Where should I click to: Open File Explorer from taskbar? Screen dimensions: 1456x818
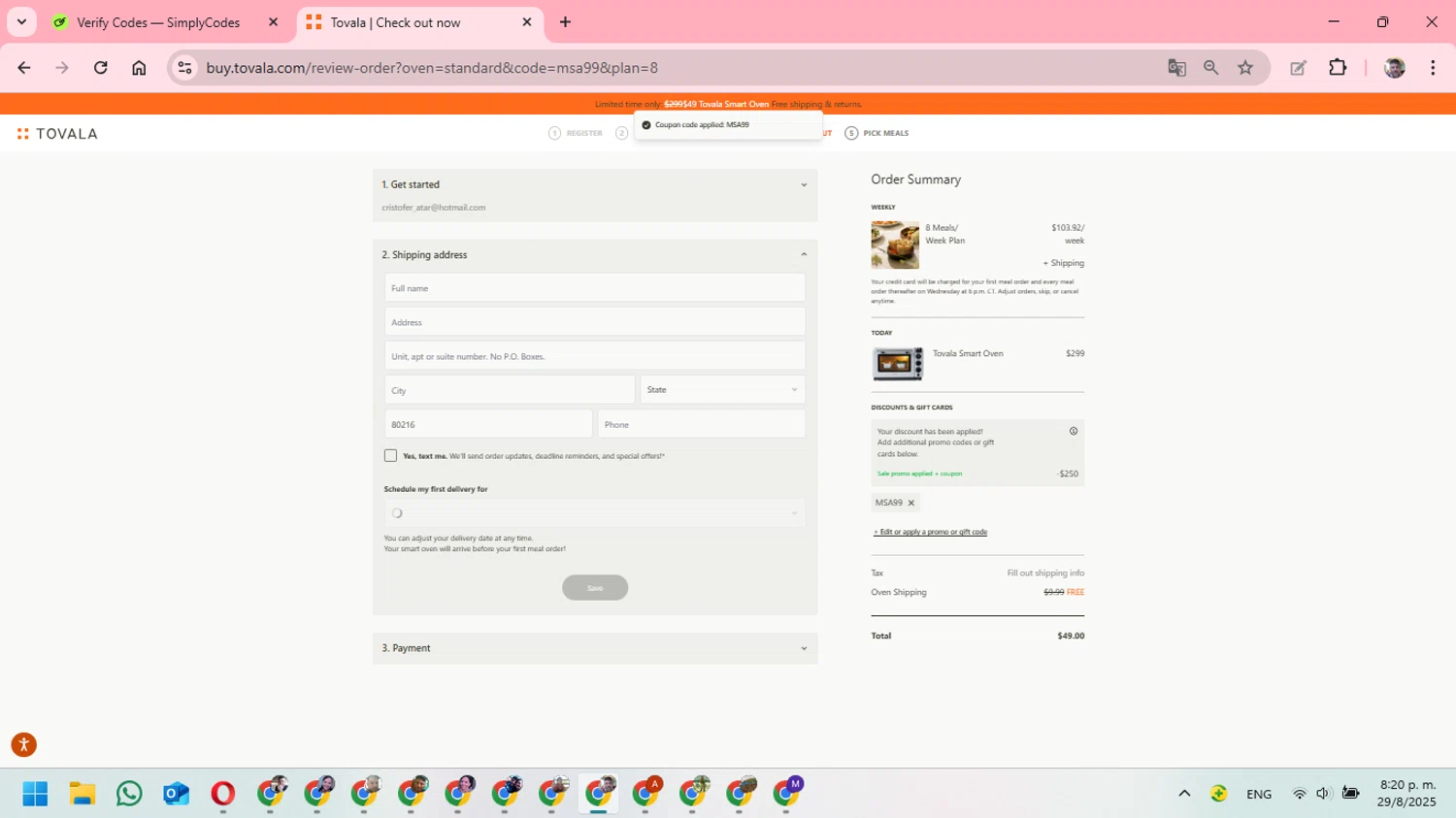point(83,794)
